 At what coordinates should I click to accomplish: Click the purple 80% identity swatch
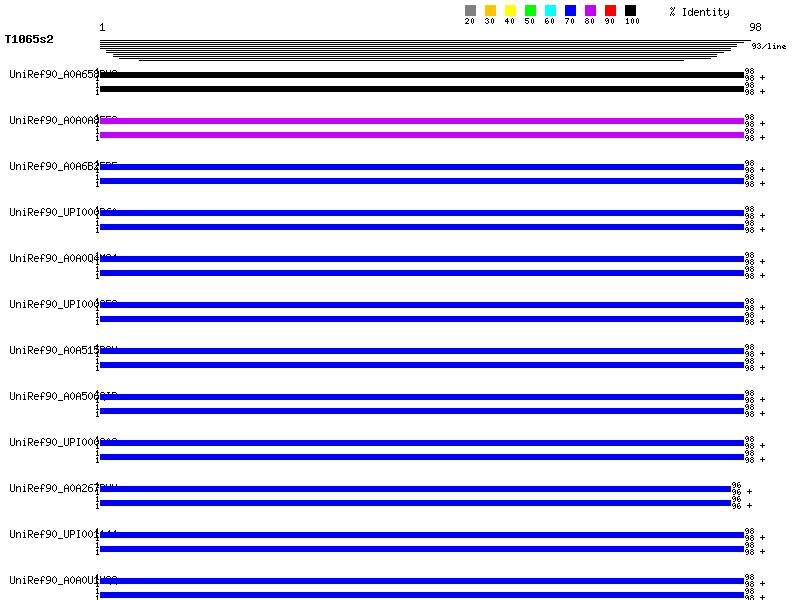590,11
